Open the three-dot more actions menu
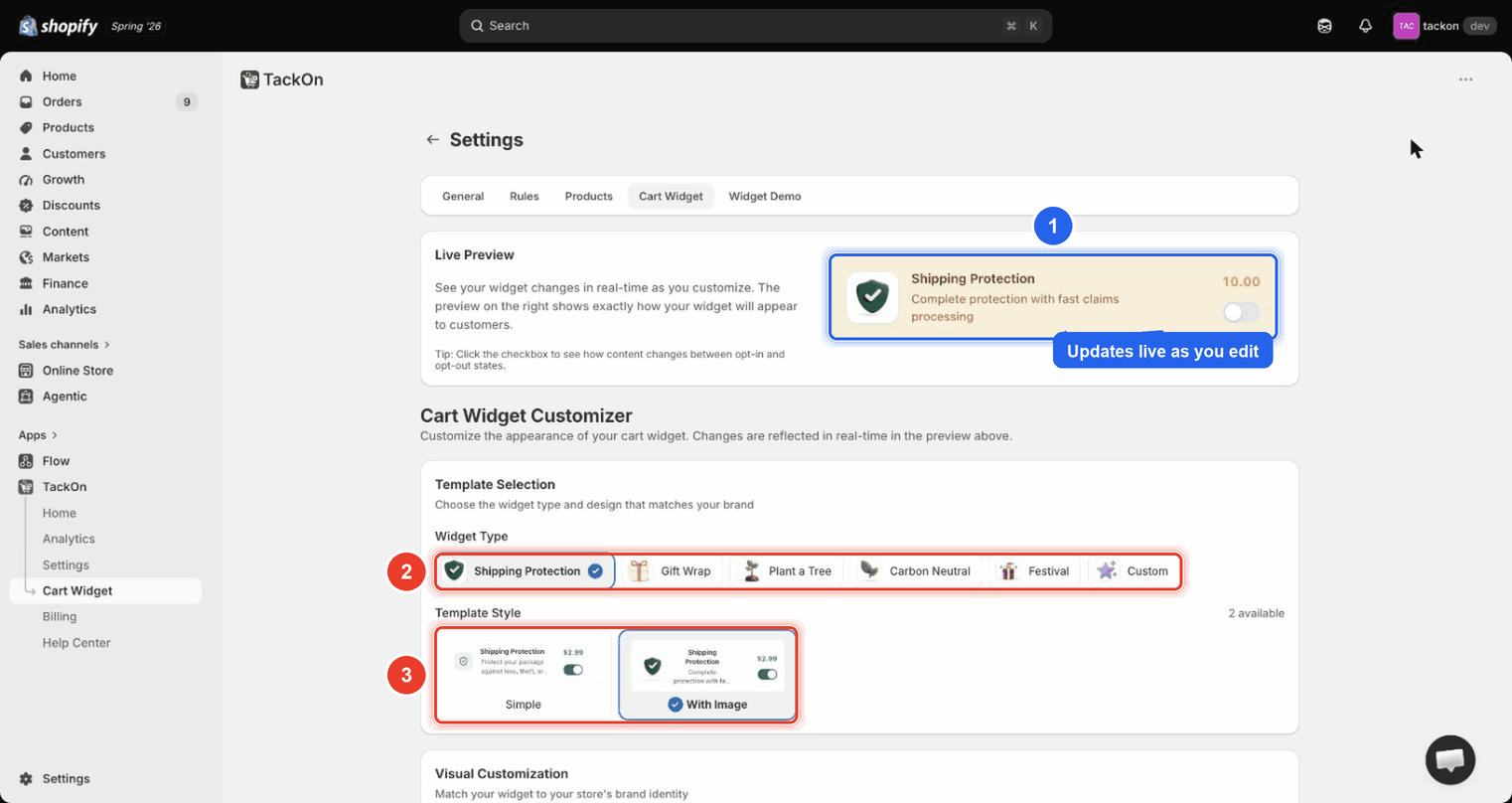Screen dimensions: 1512x803 (x=1465, y=80)
